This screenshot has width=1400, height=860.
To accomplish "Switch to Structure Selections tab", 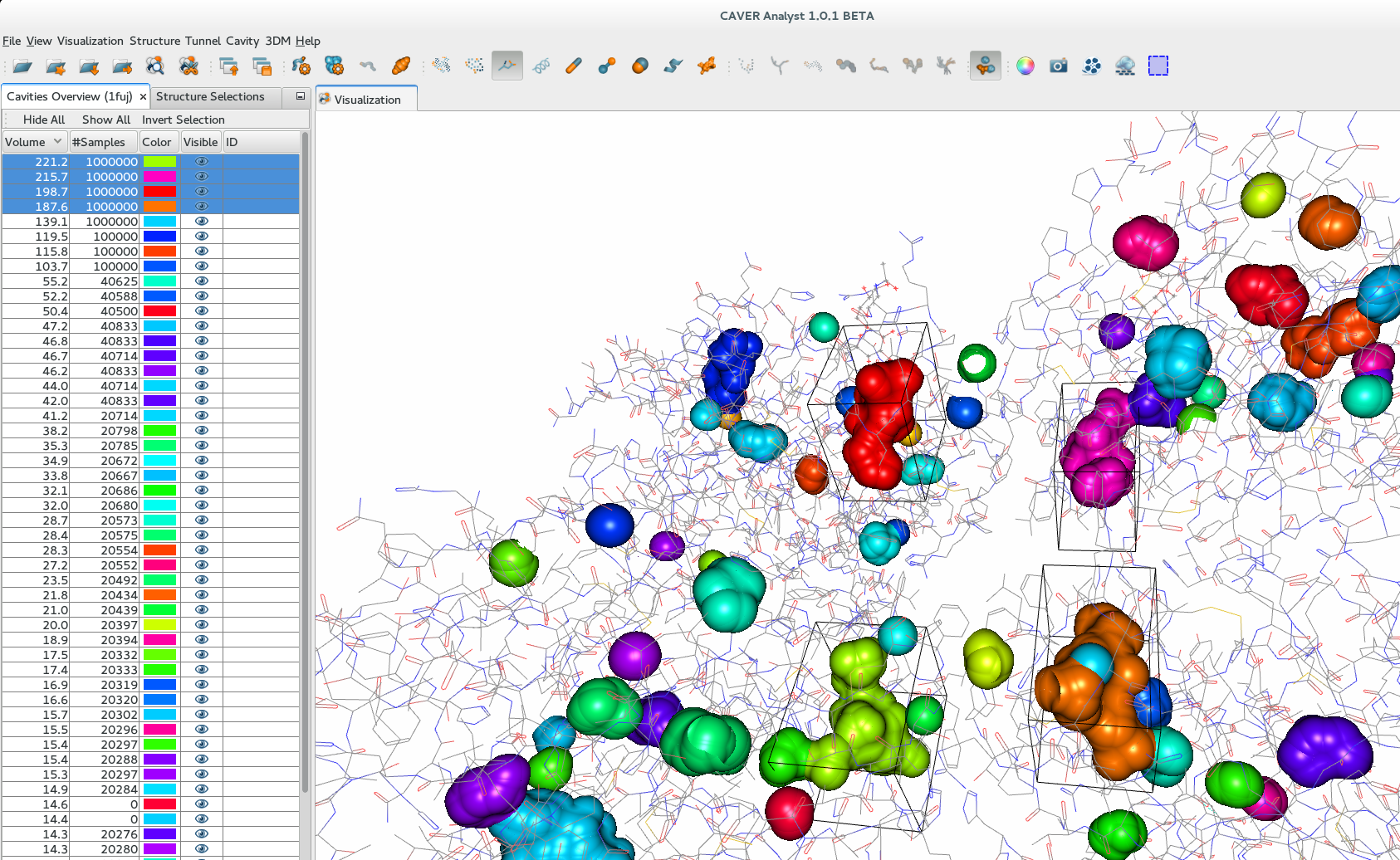I will click(210, 96).
